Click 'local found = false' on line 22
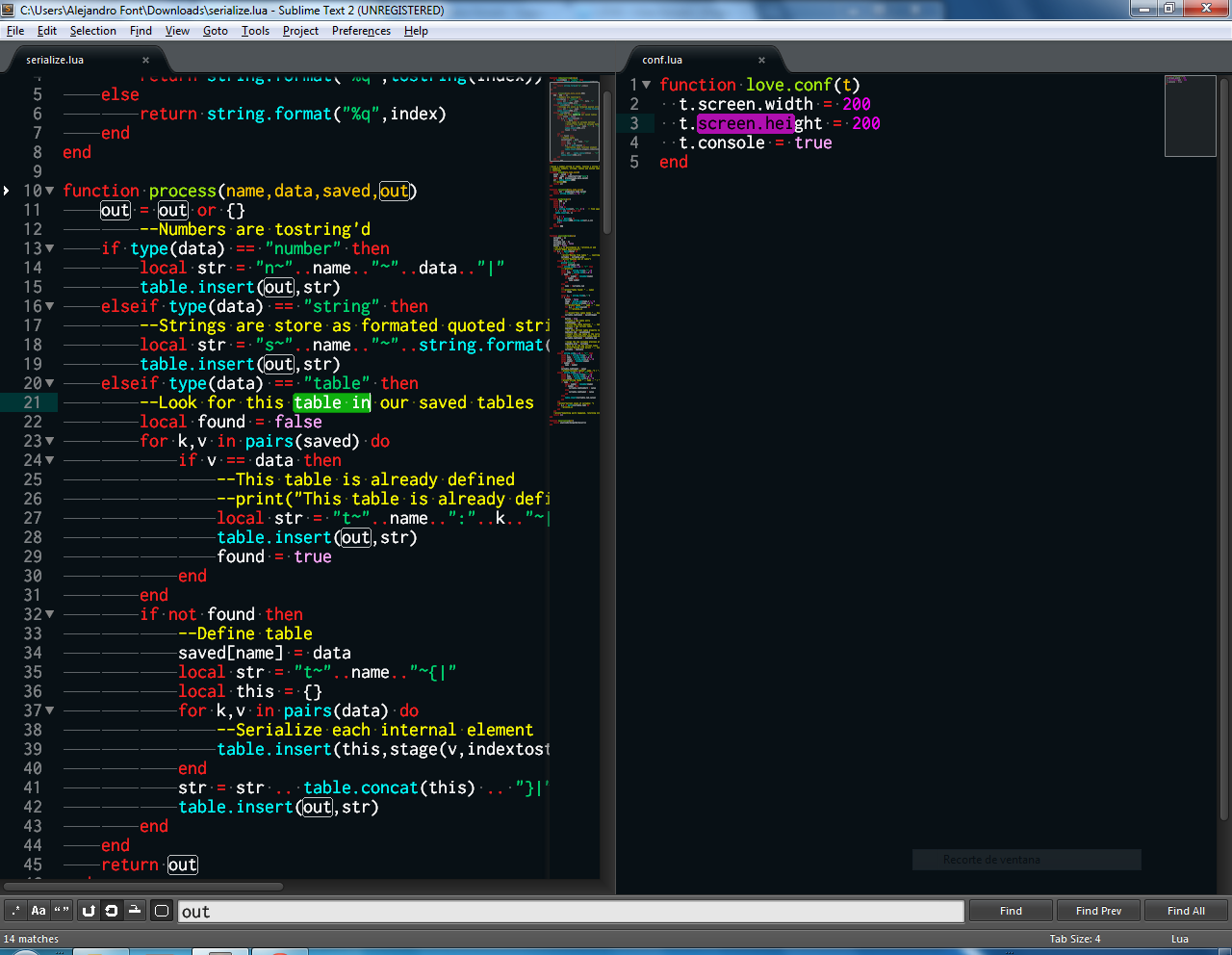This screenshot has height=955, width=1232. click(231, 422)
